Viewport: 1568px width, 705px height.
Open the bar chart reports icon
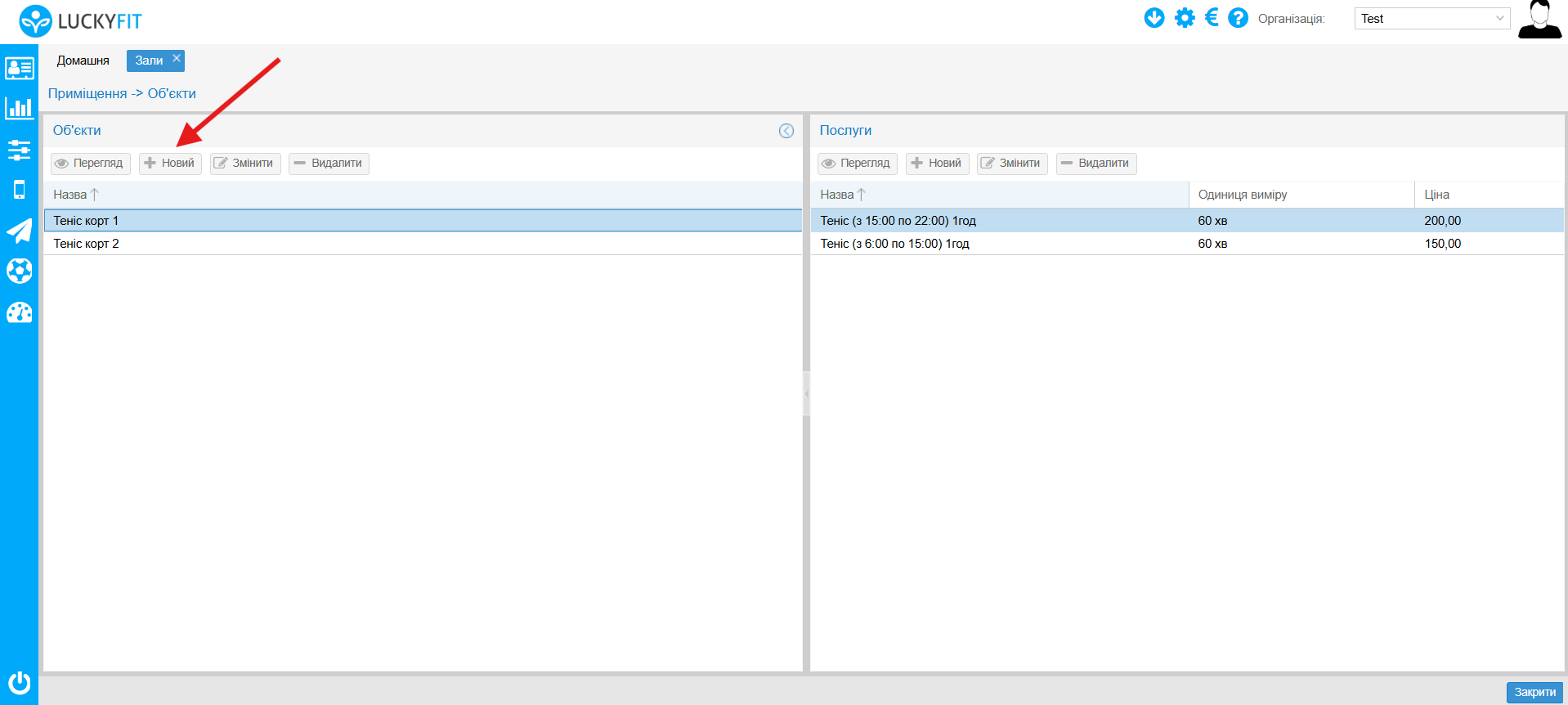click(x=19, y=108)
